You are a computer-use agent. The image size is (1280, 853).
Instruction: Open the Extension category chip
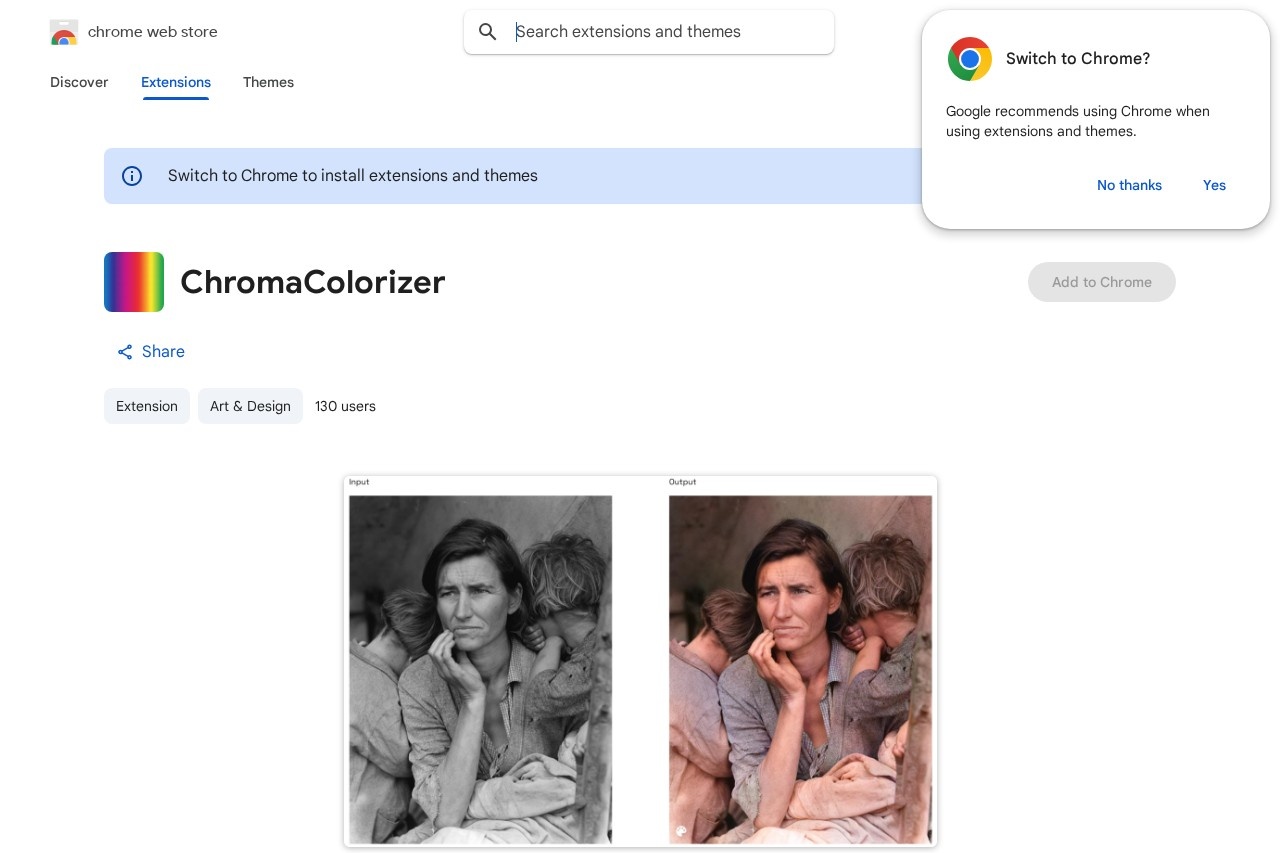tap(147, 406)
